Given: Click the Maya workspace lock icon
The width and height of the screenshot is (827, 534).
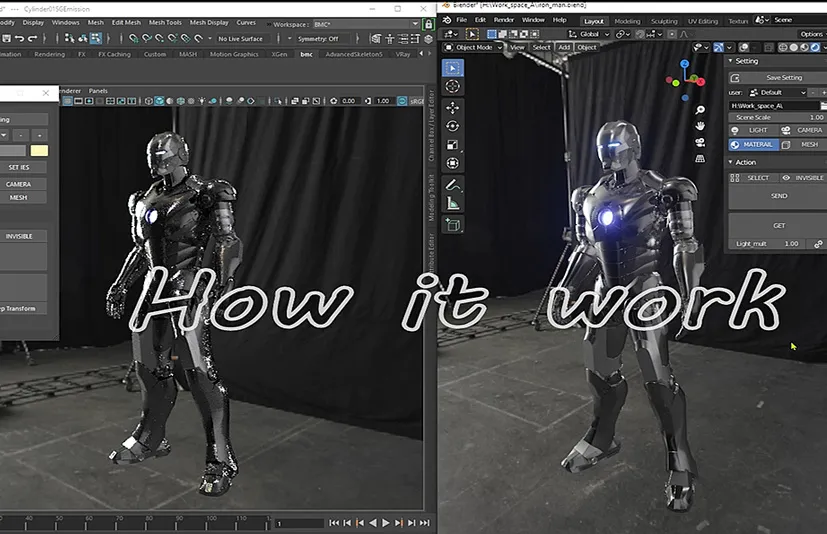Looking at the screenshot, I should coord(429,24).
